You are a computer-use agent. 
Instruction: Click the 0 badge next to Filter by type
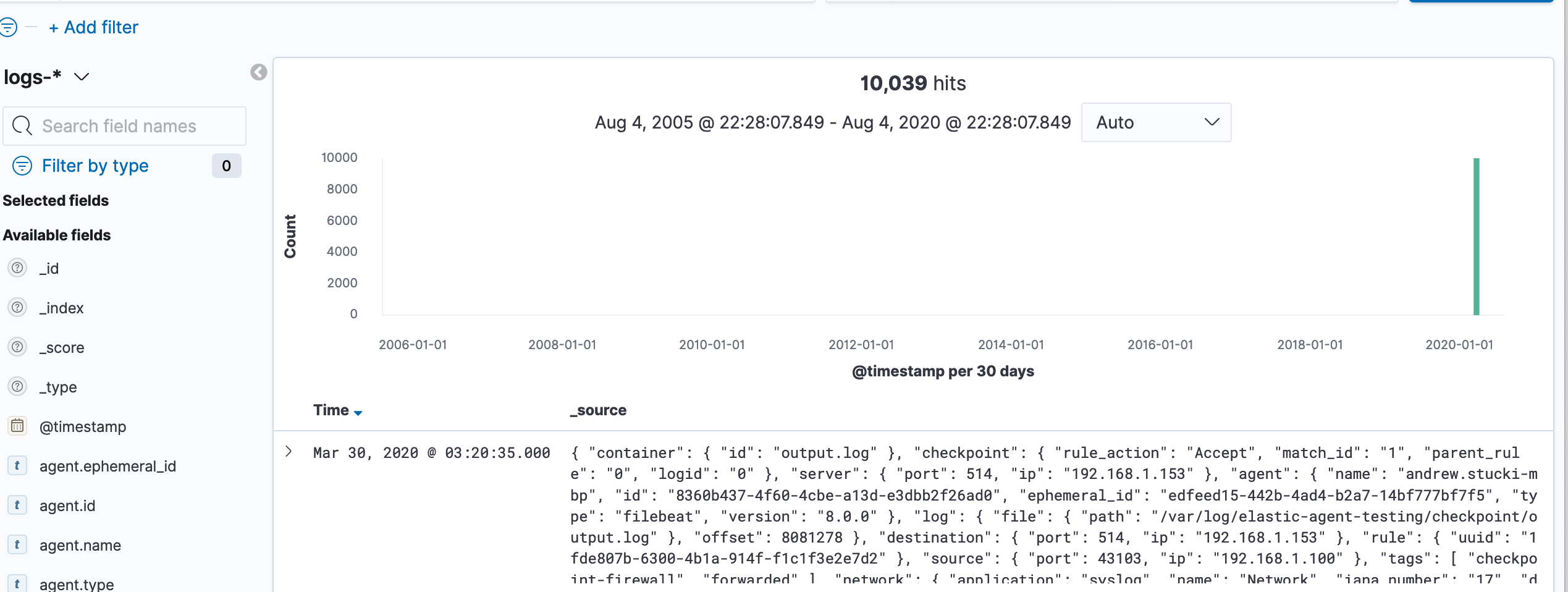[x=226, y=166]
